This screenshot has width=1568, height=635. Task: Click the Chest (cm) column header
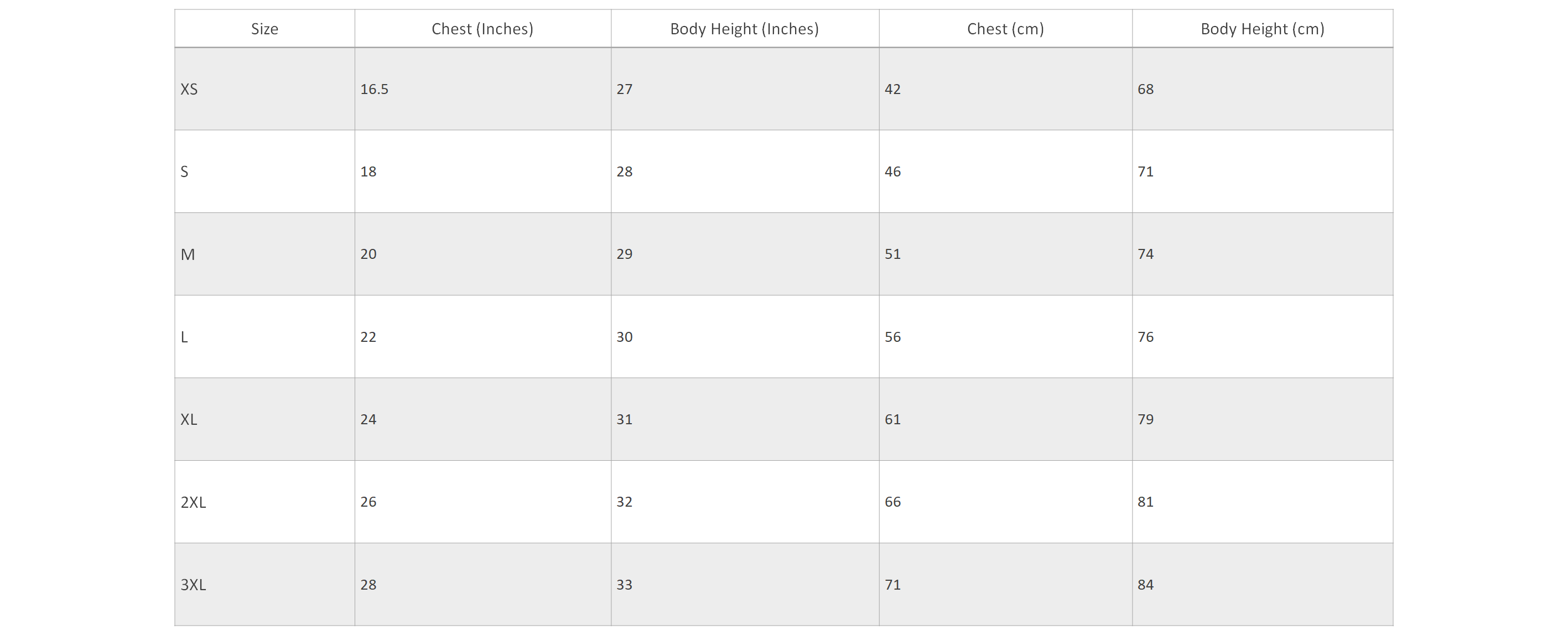(1005, 29)
